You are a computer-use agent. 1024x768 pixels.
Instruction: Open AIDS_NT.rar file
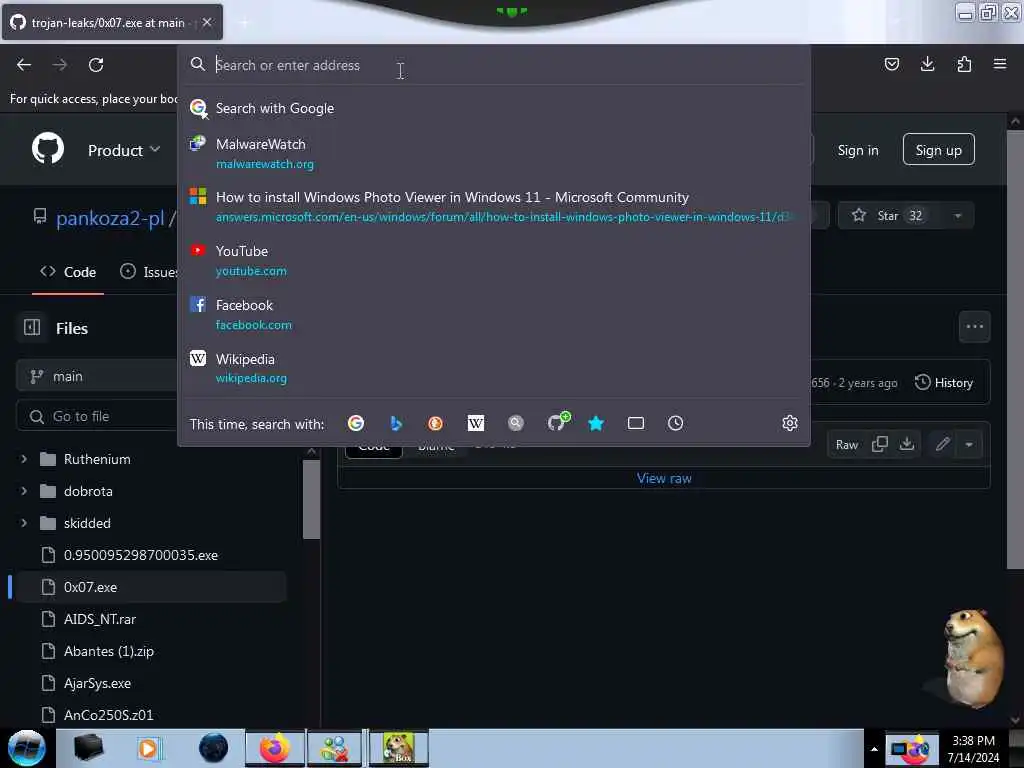pos(100,619)
